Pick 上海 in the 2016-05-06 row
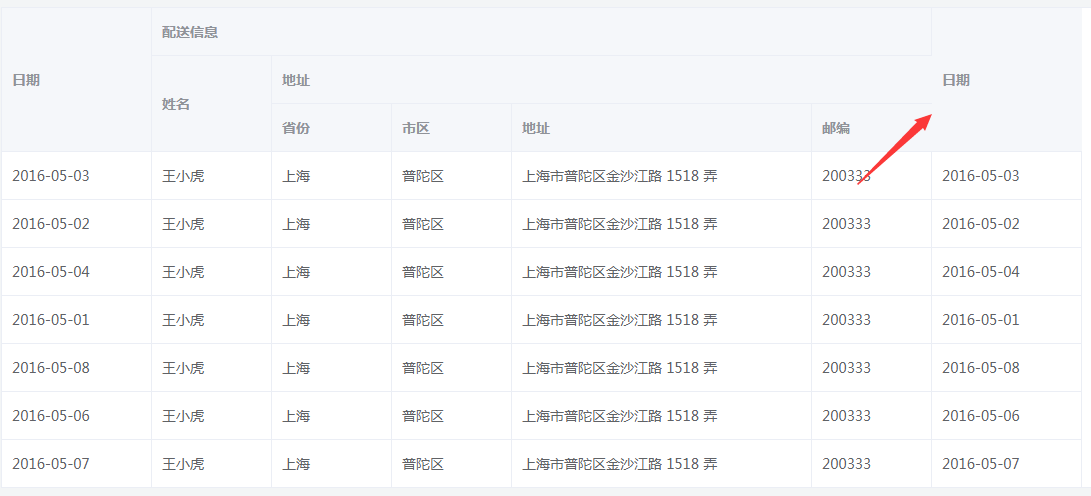 pos(296,416)
